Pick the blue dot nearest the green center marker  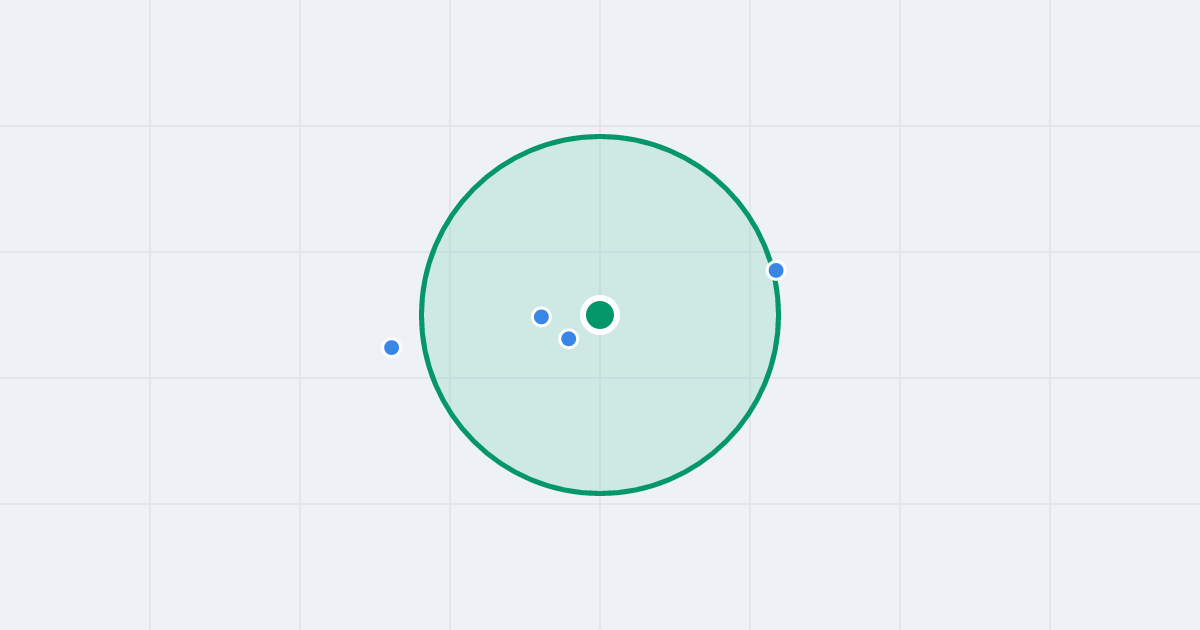pyautogui.click(x=568, y=338)
